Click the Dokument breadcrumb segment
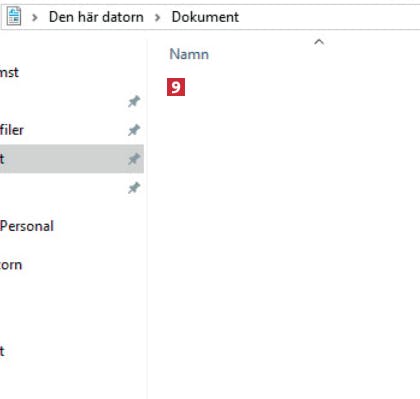Image resolution: width=420 pixels, height=399 pixels. (205, 17)
